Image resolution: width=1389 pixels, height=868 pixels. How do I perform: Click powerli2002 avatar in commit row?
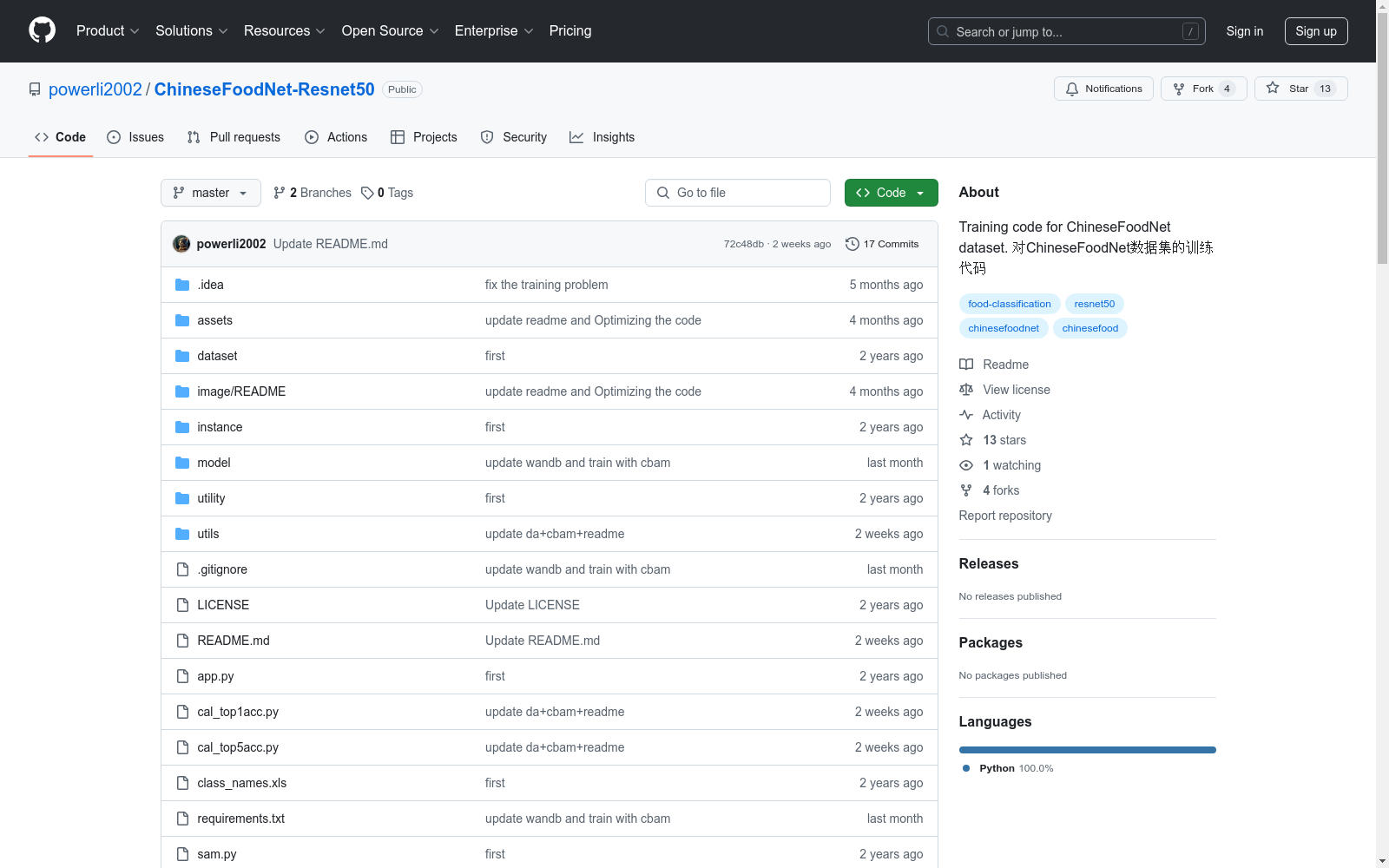[x=181, y=244]
